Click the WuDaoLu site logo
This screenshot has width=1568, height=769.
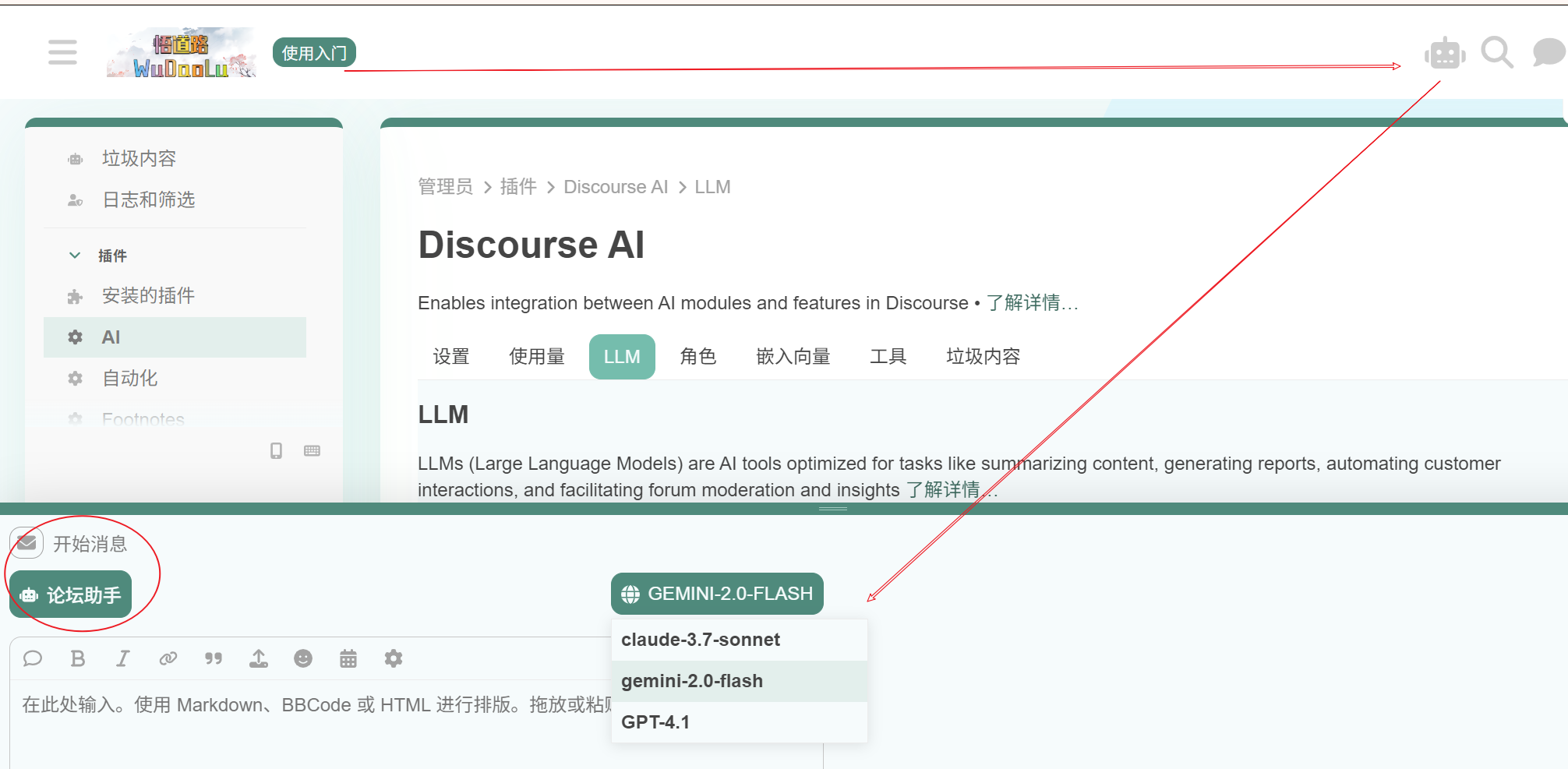[x=182, y=53]
